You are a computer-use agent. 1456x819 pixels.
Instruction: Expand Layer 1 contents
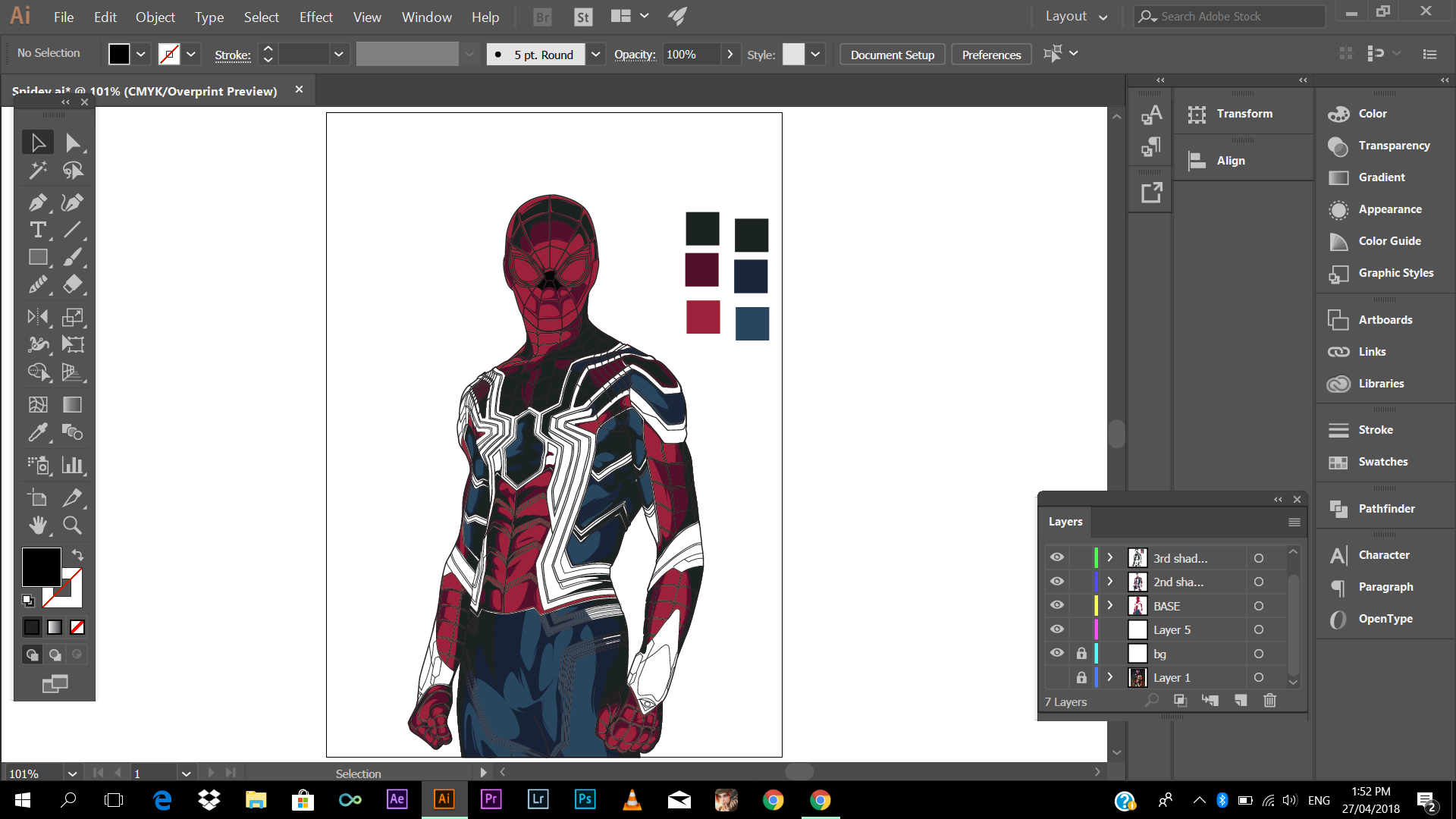(1110, 677)
